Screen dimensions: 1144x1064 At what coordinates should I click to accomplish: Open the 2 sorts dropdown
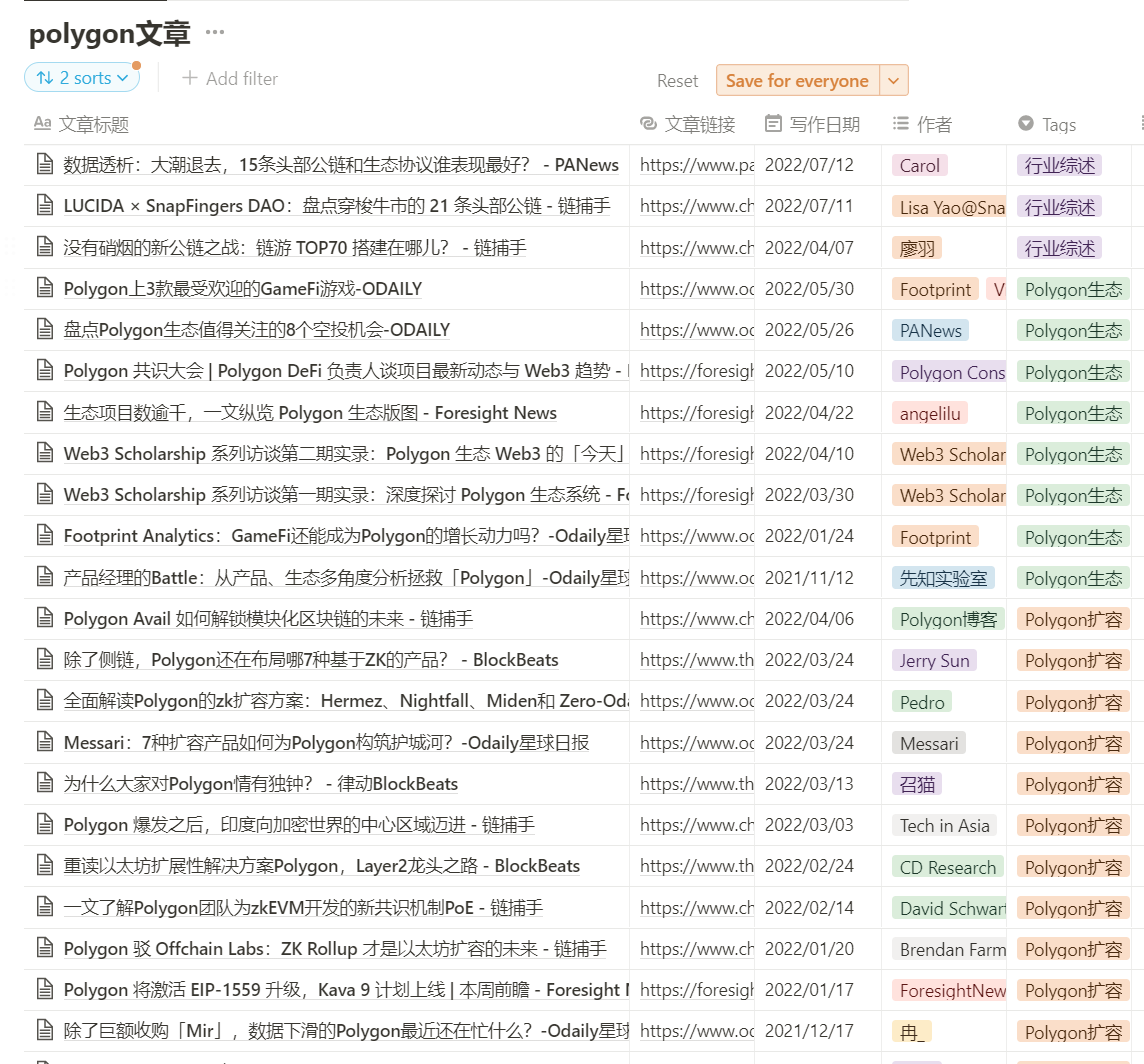(x=82, y=78)
